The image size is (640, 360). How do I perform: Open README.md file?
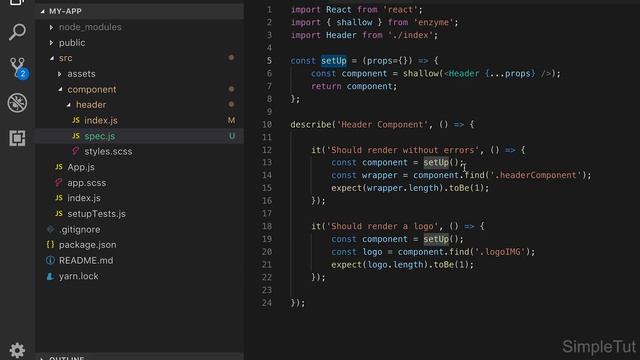(86, 260)
